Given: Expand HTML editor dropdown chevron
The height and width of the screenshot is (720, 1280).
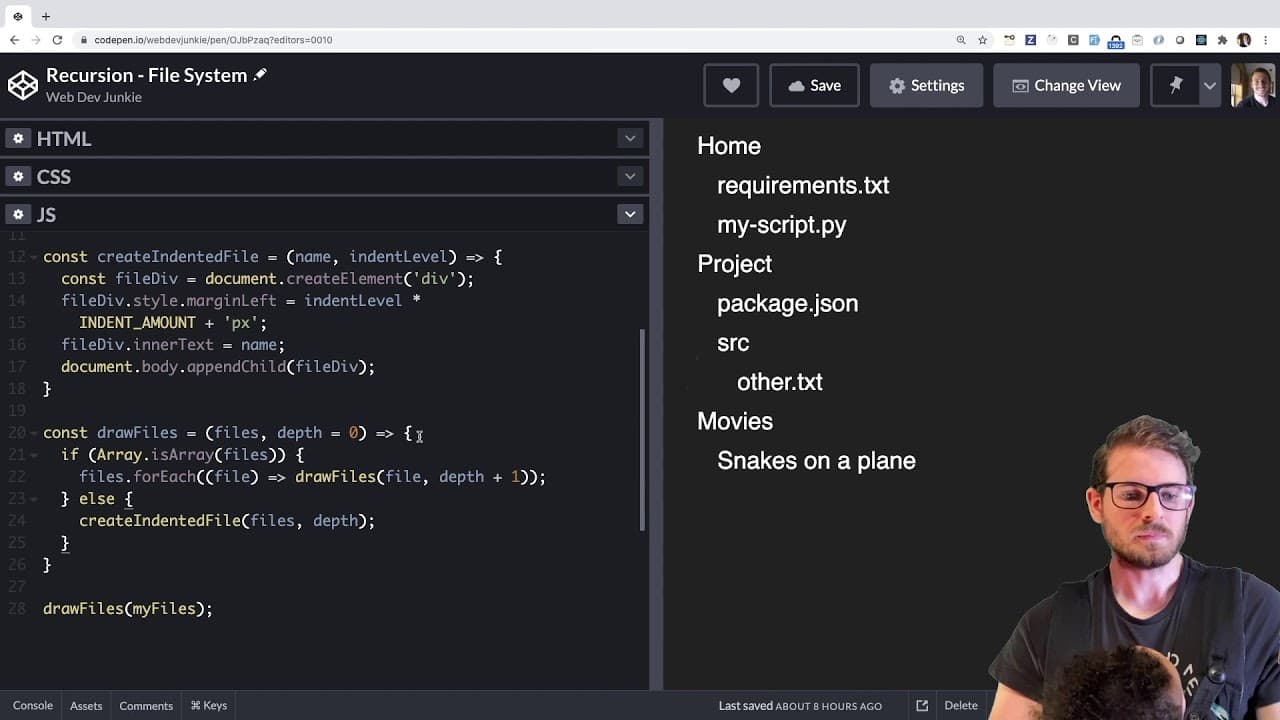Looking at the screenshot, I should click(x=629, y=138).
